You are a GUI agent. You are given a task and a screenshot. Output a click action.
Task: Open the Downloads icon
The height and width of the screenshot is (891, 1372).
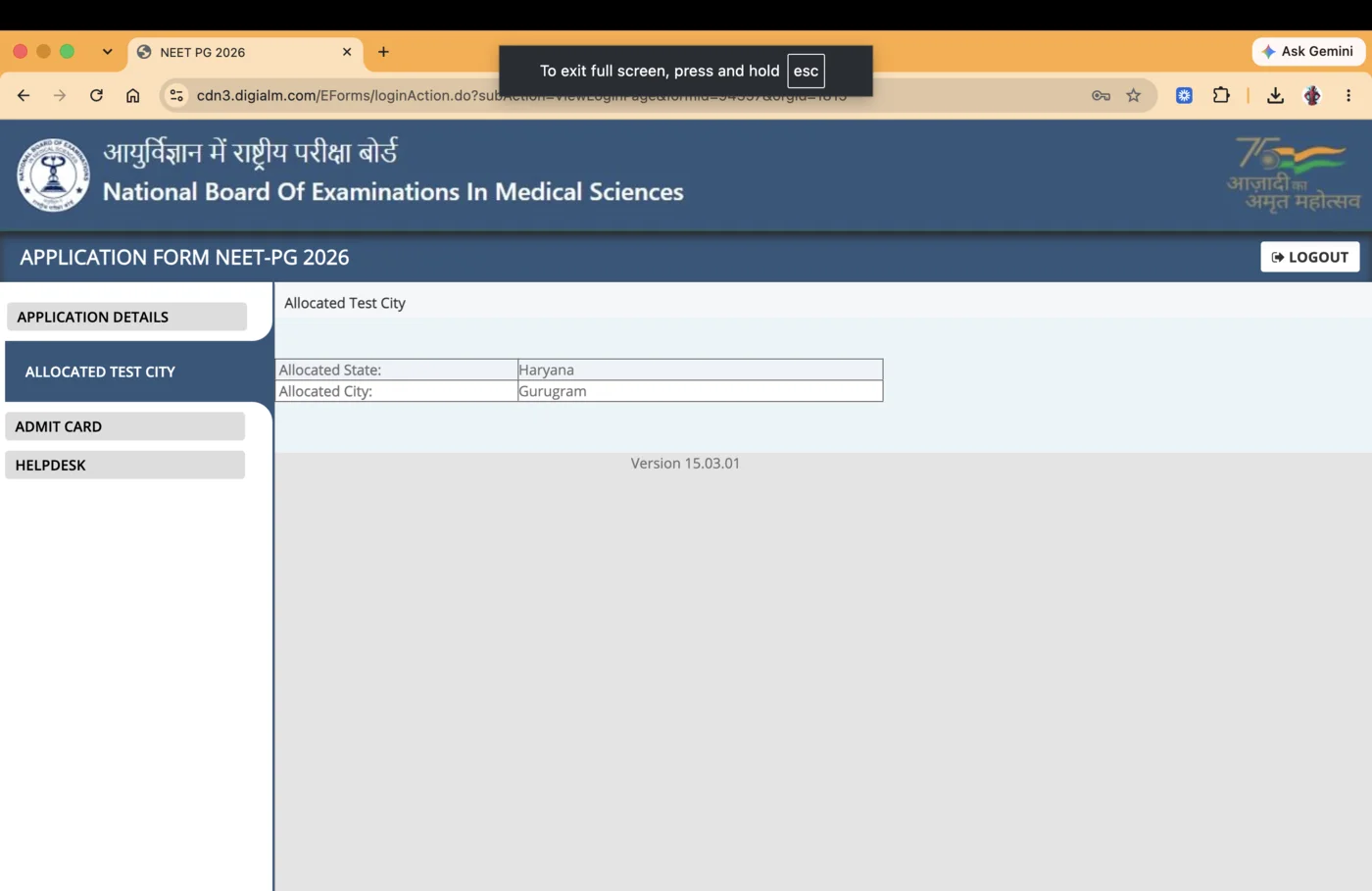click(x=1275, y=95)
